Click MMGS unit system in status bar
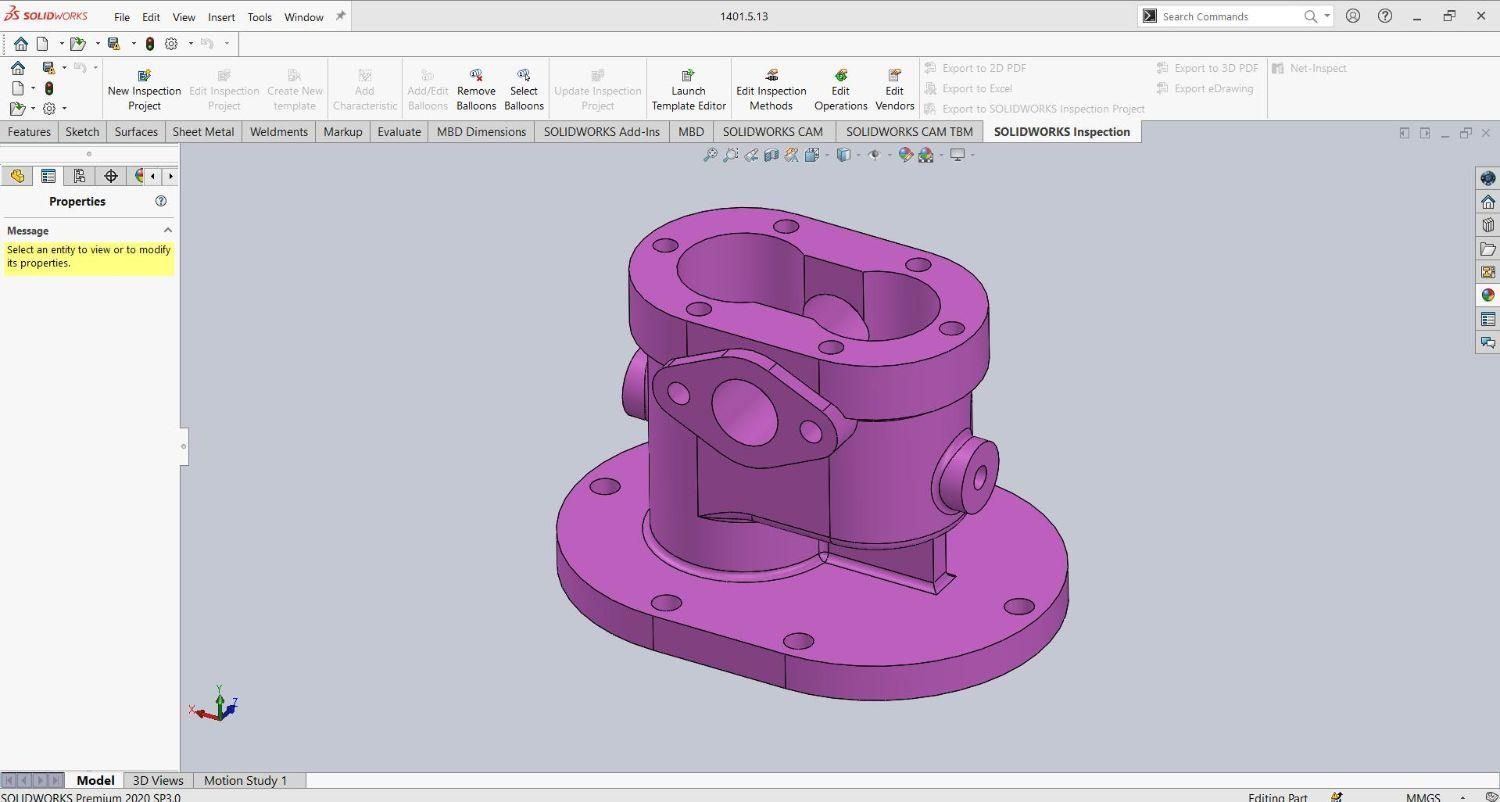The width and height of the screenshot is (1500, 802). pos(1423,797)
